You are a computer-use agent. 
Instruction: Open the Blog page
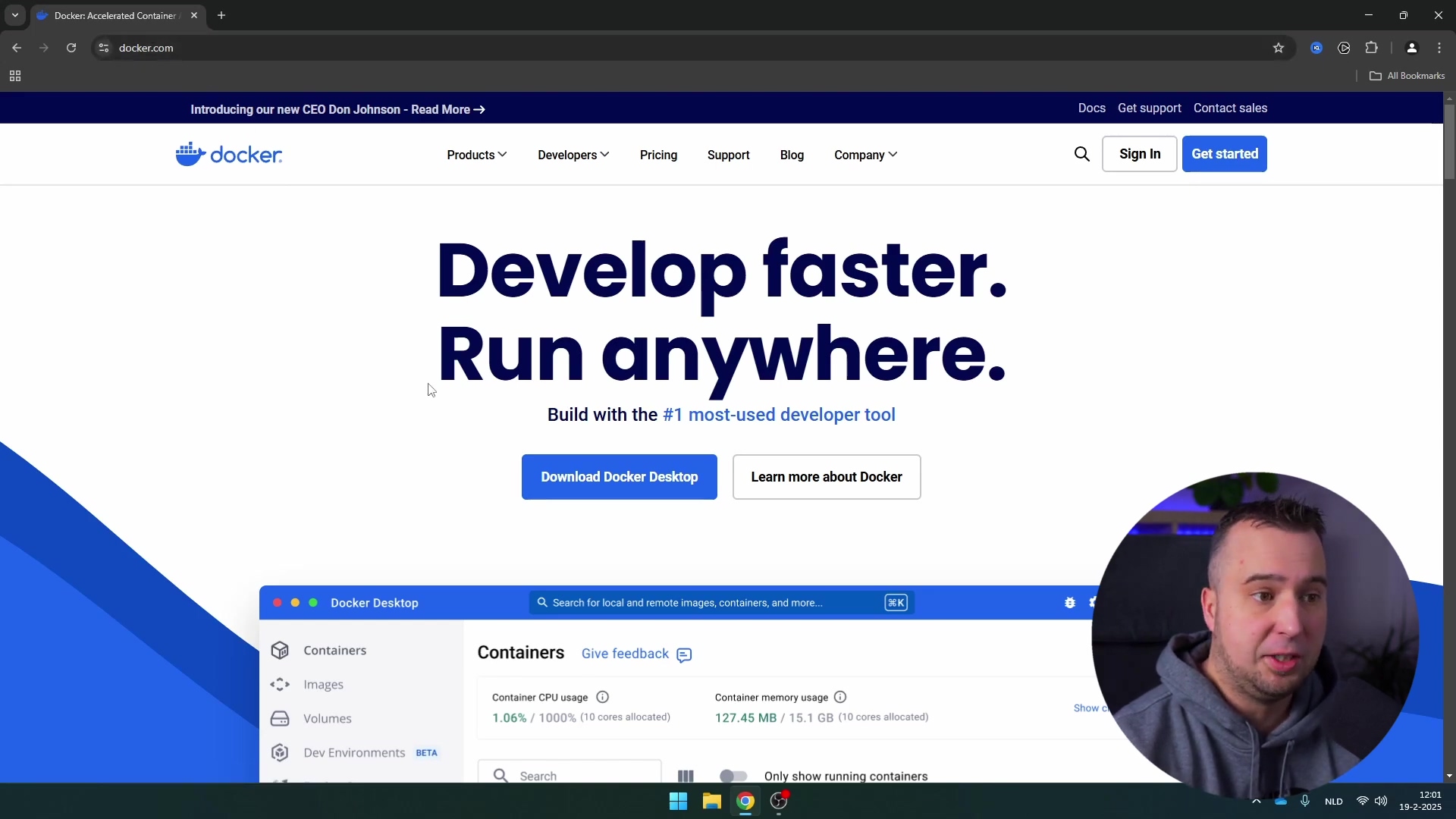792,155
